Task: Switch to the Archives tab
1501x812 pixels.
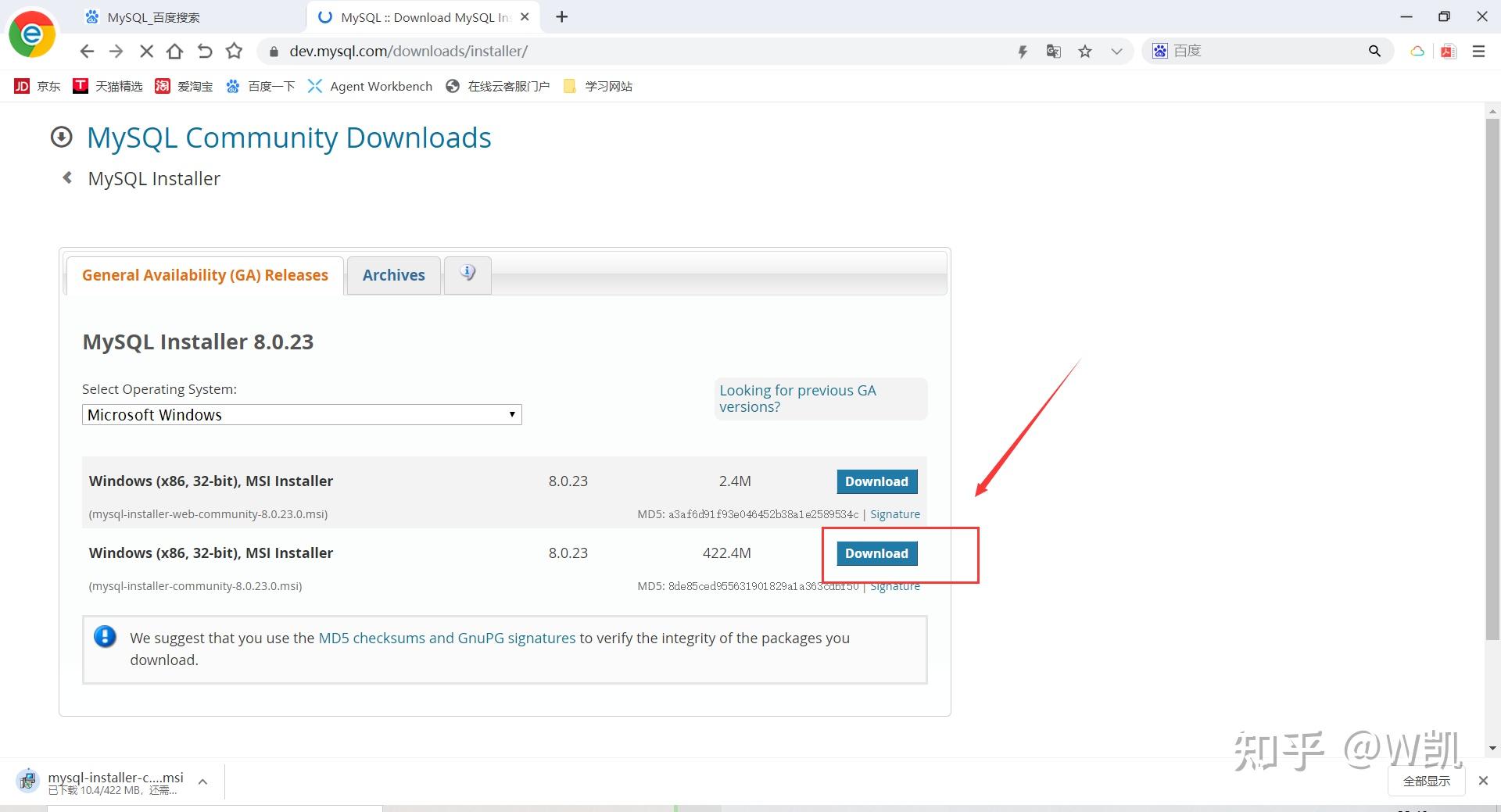Action: pos(394,275)
